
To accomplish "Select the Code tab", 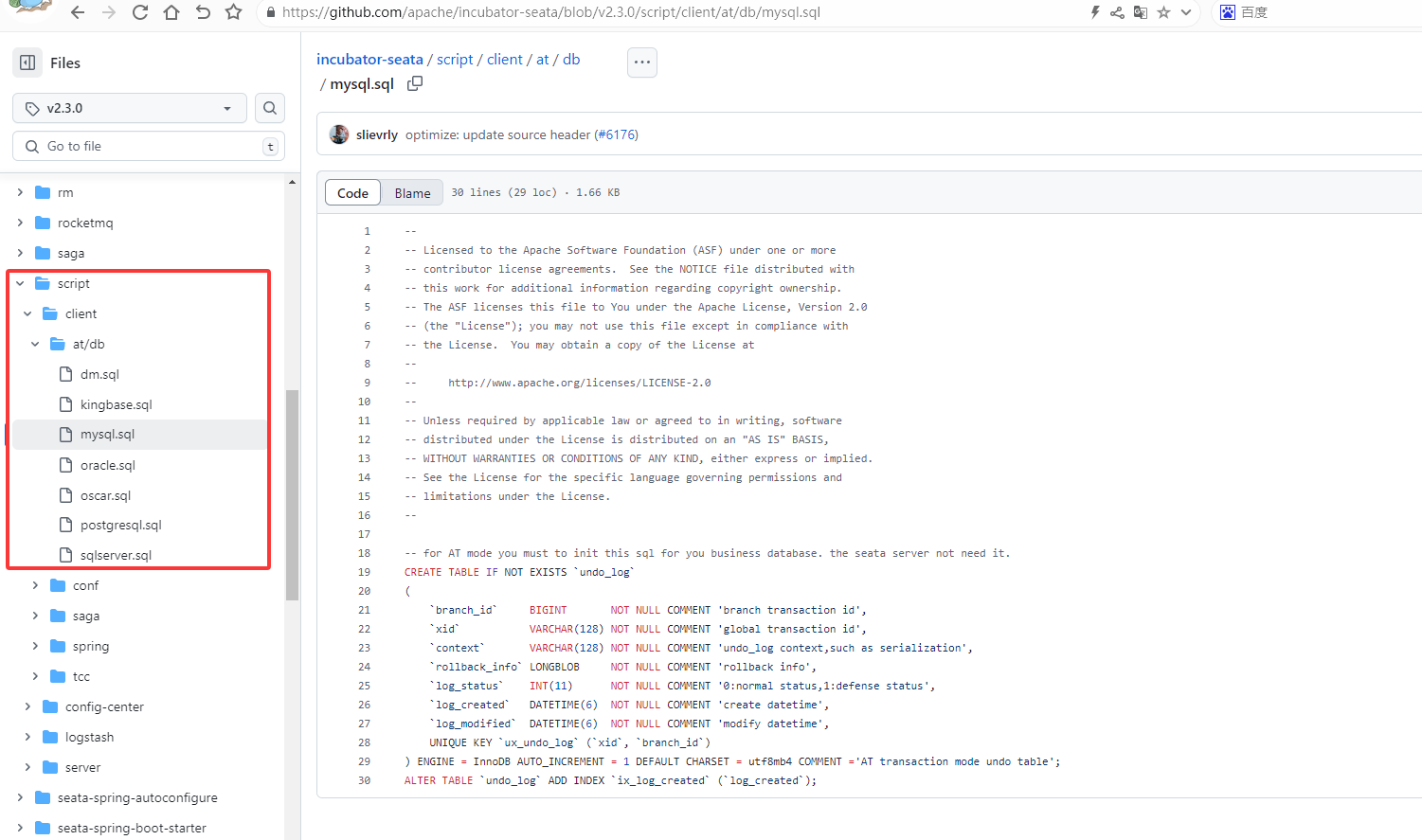I will coord(352,193).
